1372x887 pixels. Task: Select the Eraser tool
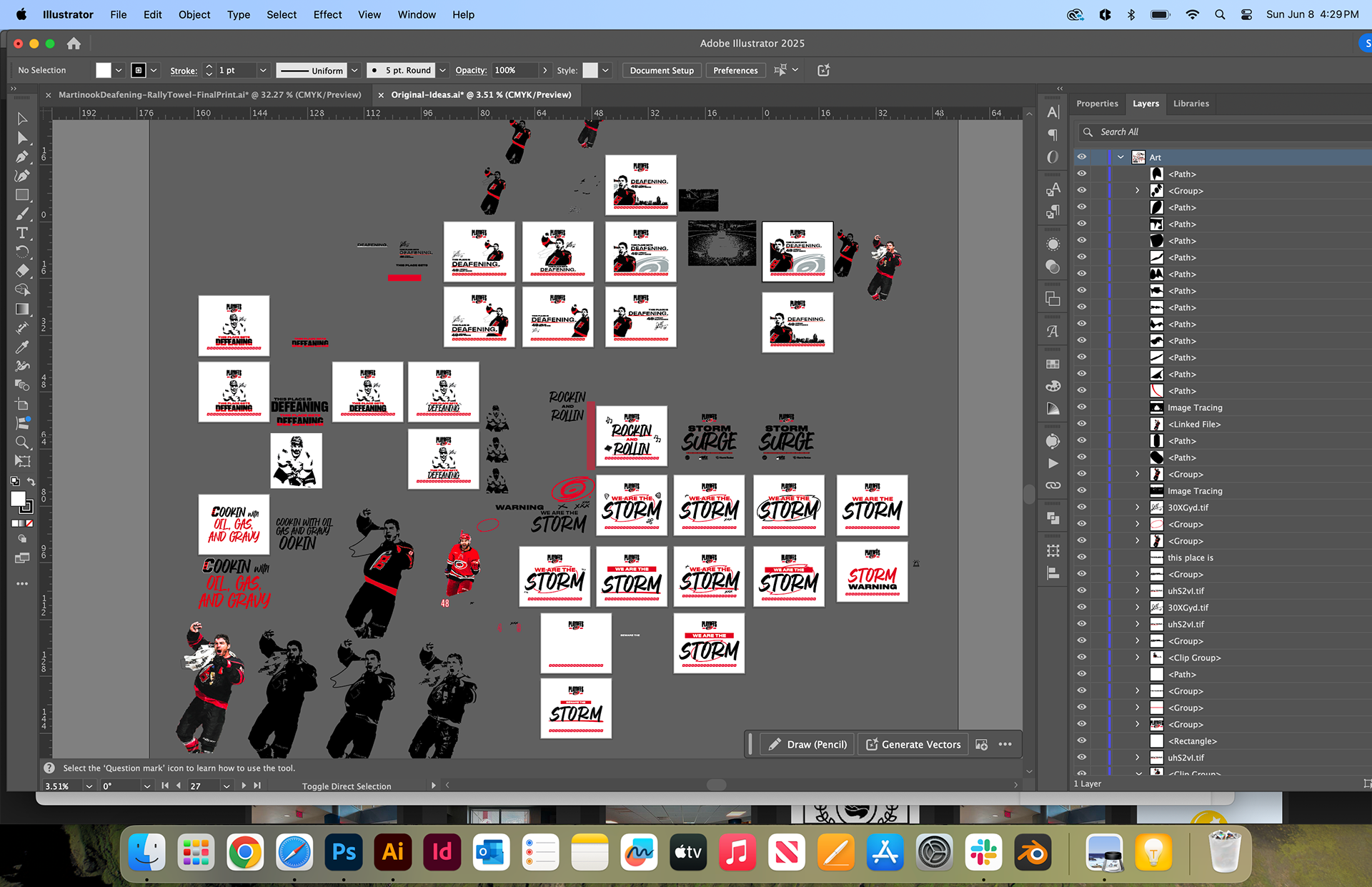click(x=22, y=271)
